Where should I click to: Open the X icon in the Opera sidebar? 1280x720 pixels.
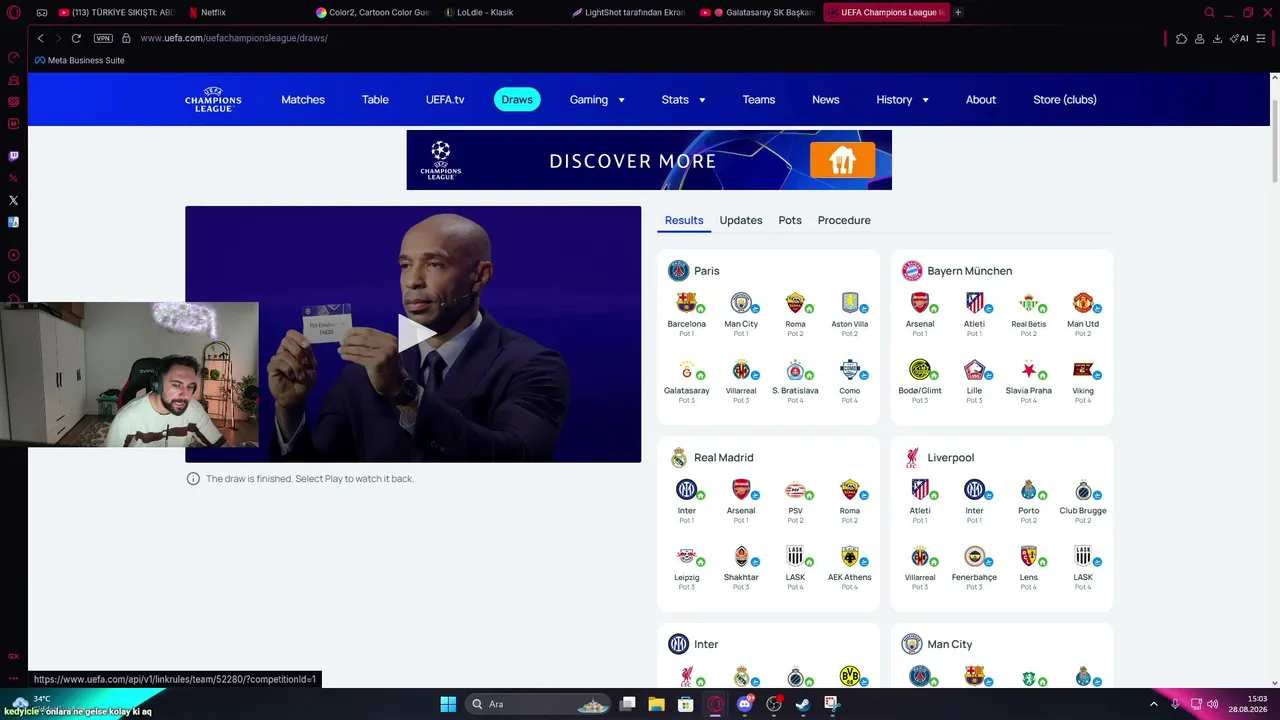[x=13, y=200]
